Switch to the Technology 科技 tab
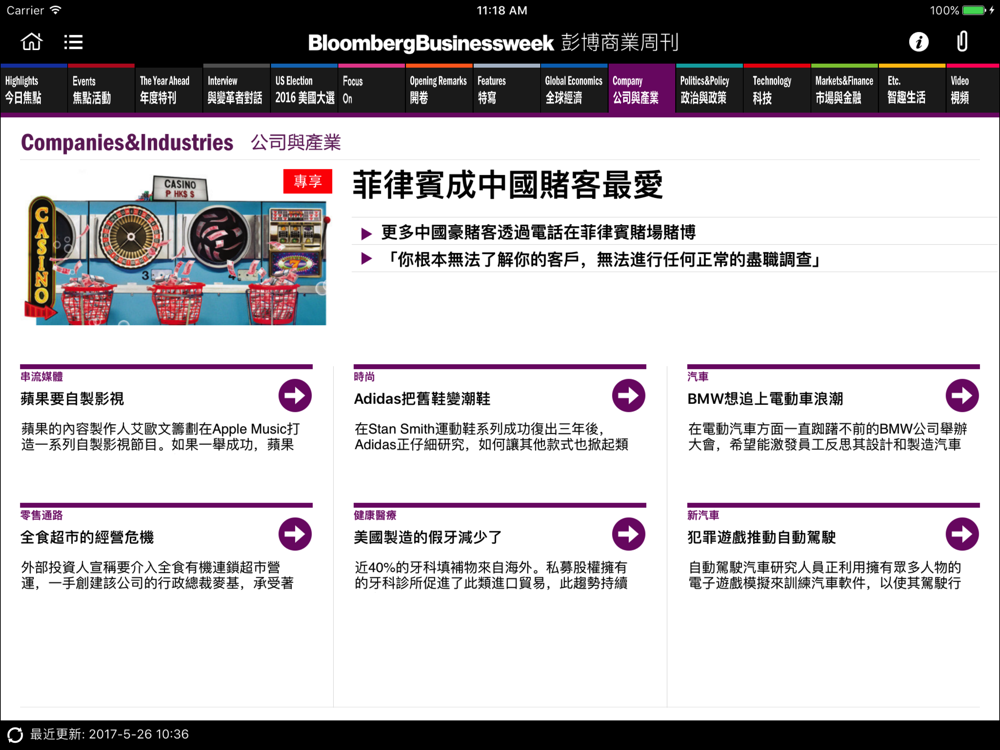 [x=777, y=89]
